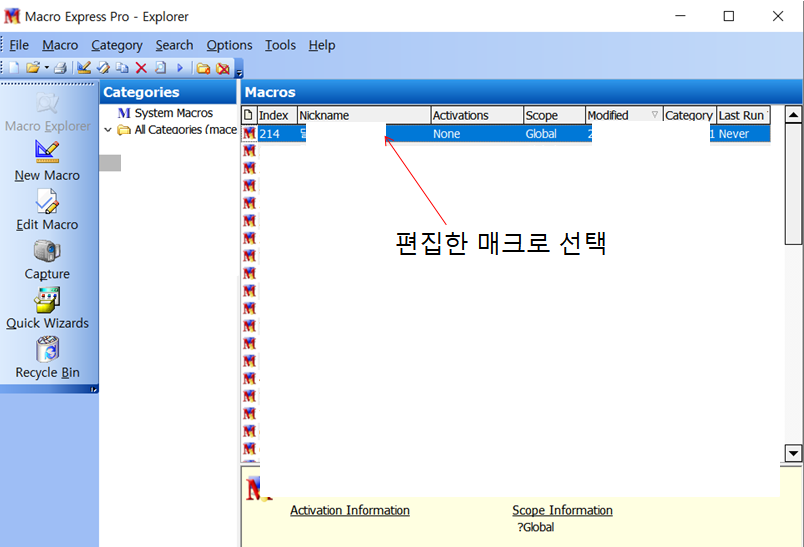The width and height of the screenshot is (804, 547).
Task: Click the blue Run Macro play icon
Action: pos(179,68)
